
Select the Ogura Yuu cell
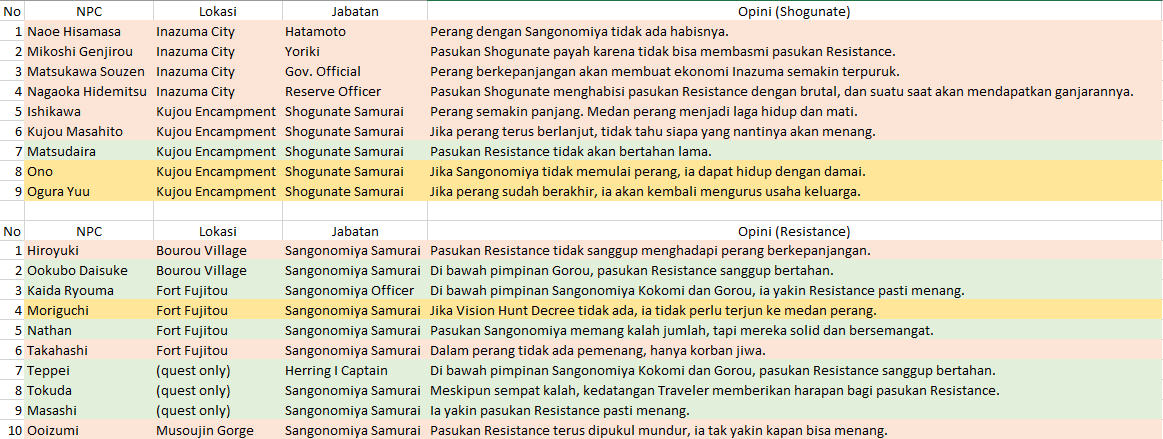tap(88, 191)
